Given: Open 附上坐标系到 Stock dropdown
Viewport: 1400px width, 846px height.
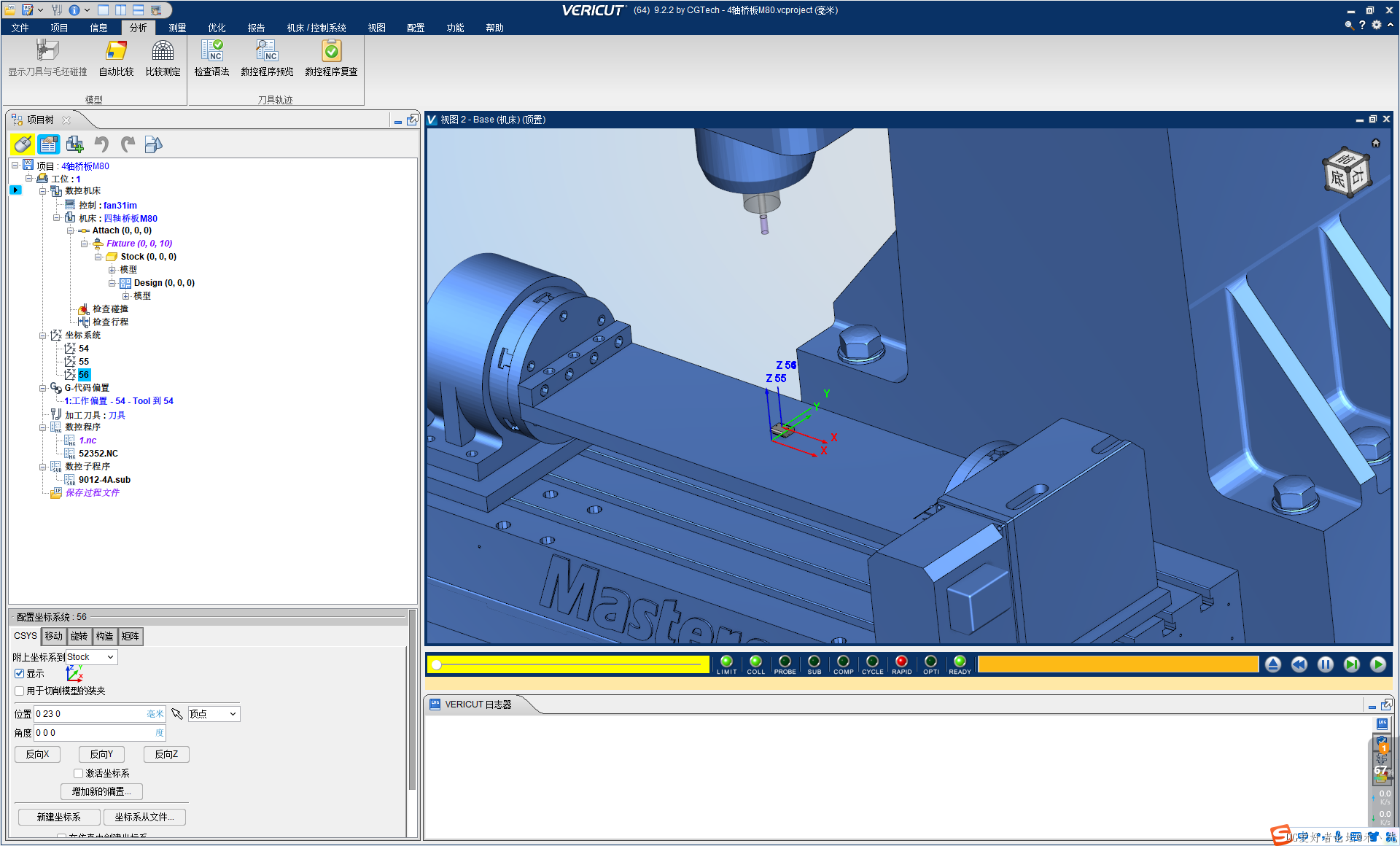Looking at the screenshot, I should pos(91,657).
